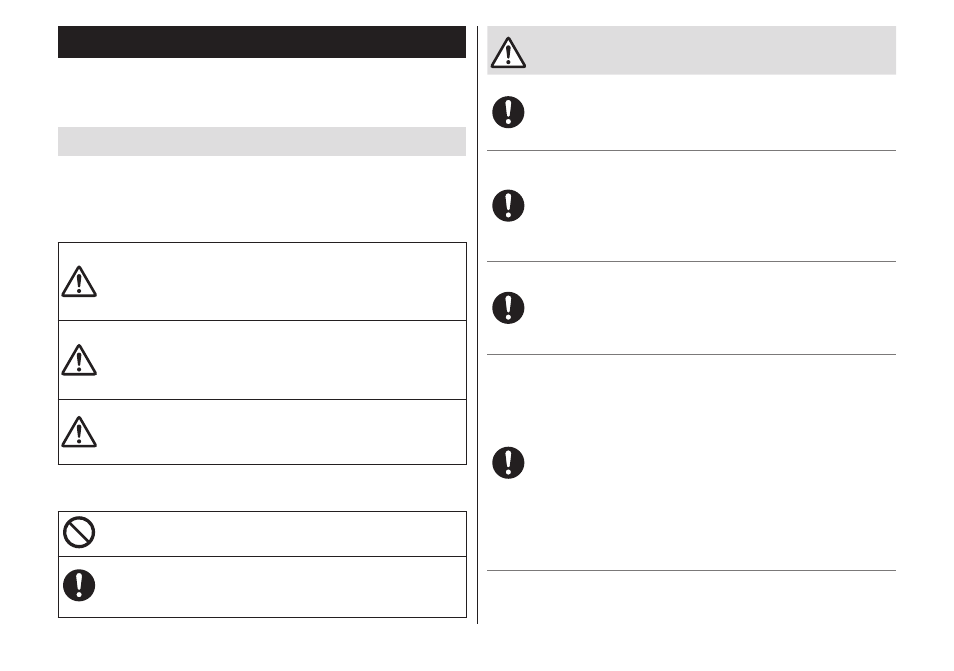
Task: Select the top warning triangle in the left table
Action: [x=79, y=282]
